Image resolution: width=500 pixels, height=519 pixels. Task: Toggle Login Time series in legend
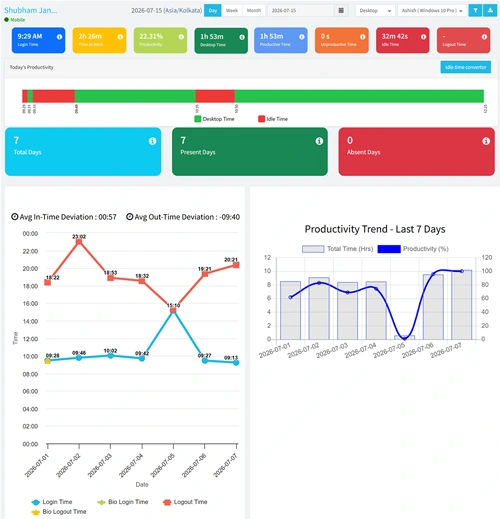52,502
